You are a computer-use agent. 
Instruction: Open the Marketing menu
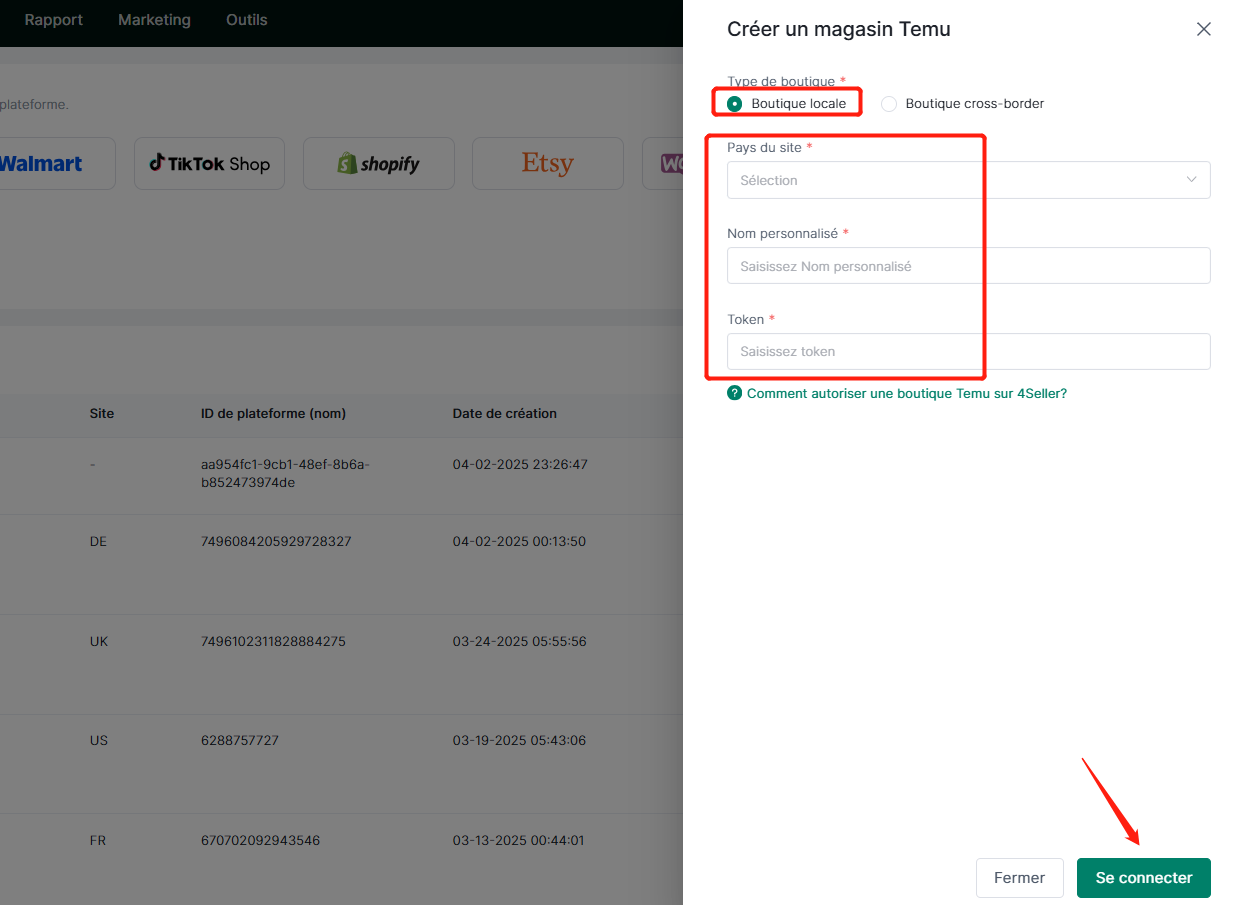point(154,20)
